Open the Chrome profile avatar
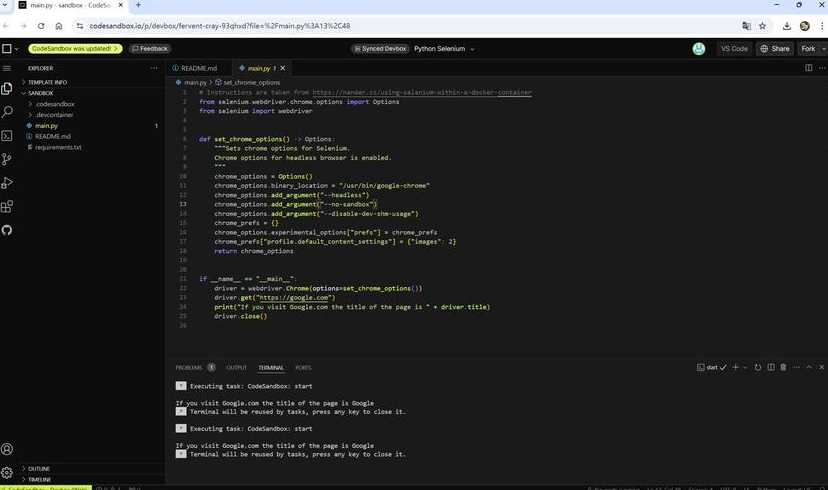Image resolution: width=828 pixels, height=490 pixels. [x=805, y=26]
